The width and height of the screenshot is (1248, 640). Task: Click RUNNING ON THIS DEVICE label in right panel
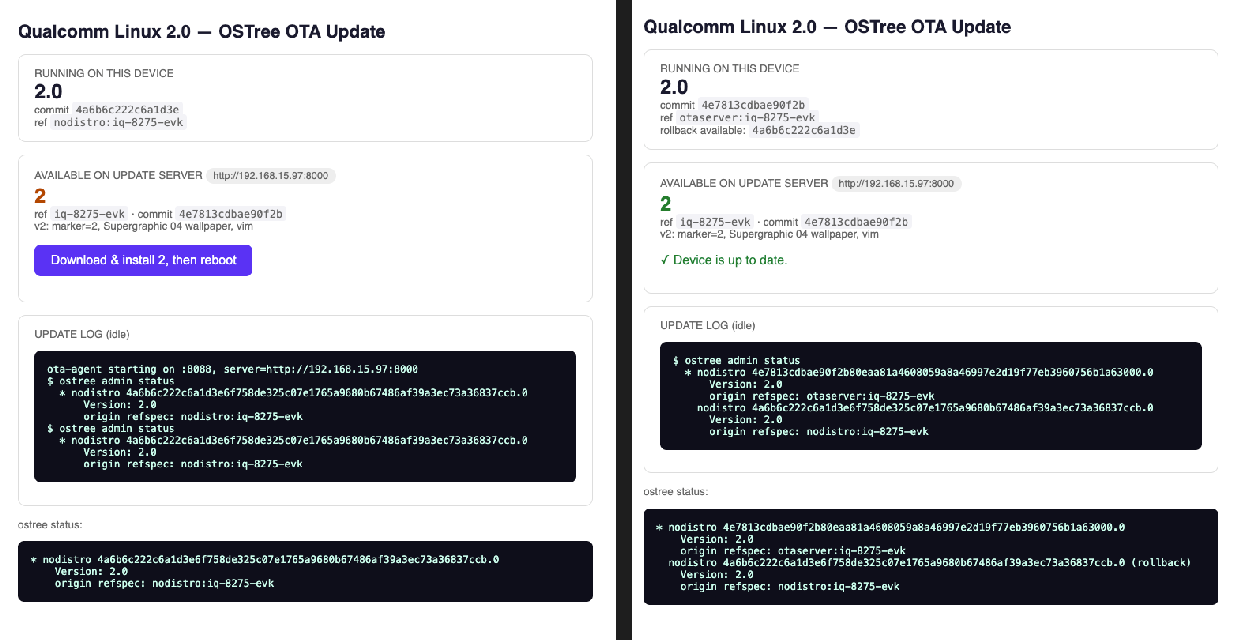(730, 68)
